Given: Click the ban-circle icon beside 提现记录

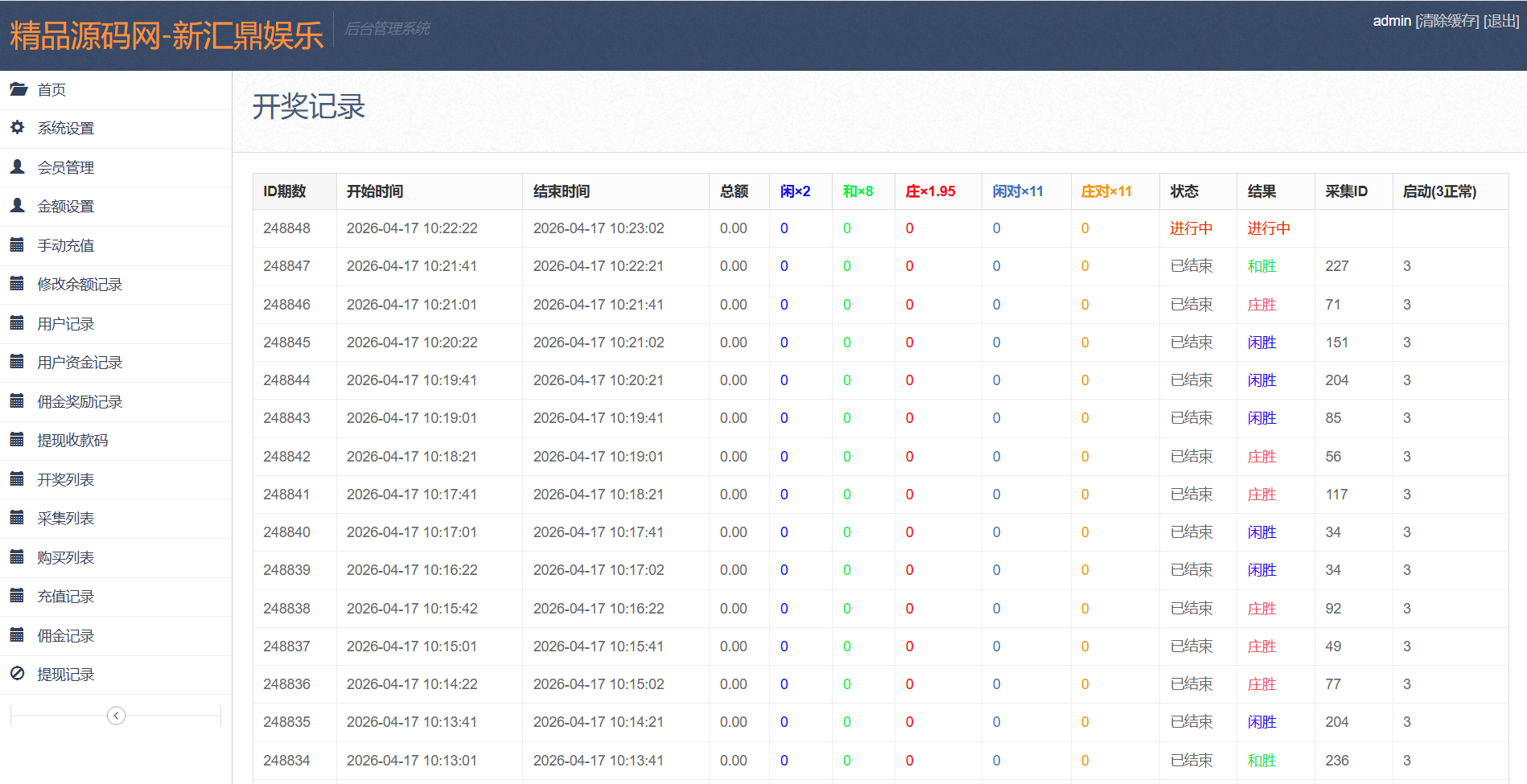Looking at the screenshot, I should [18, 674].
